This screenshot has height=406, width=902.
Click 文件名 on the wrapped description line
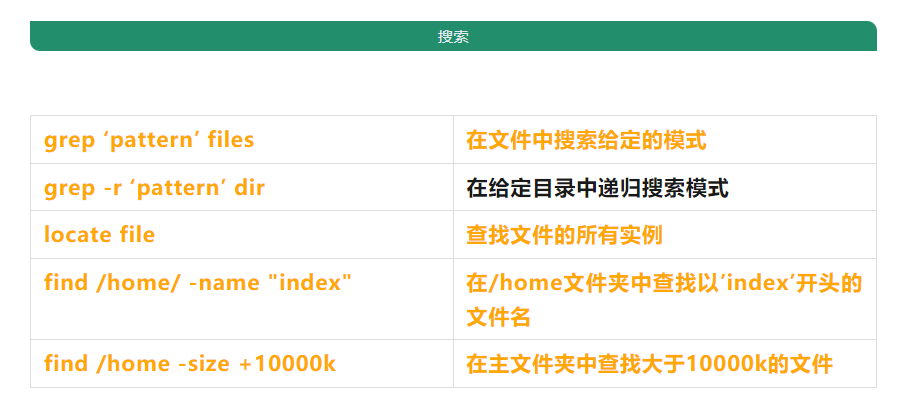(x=498, y=318)
